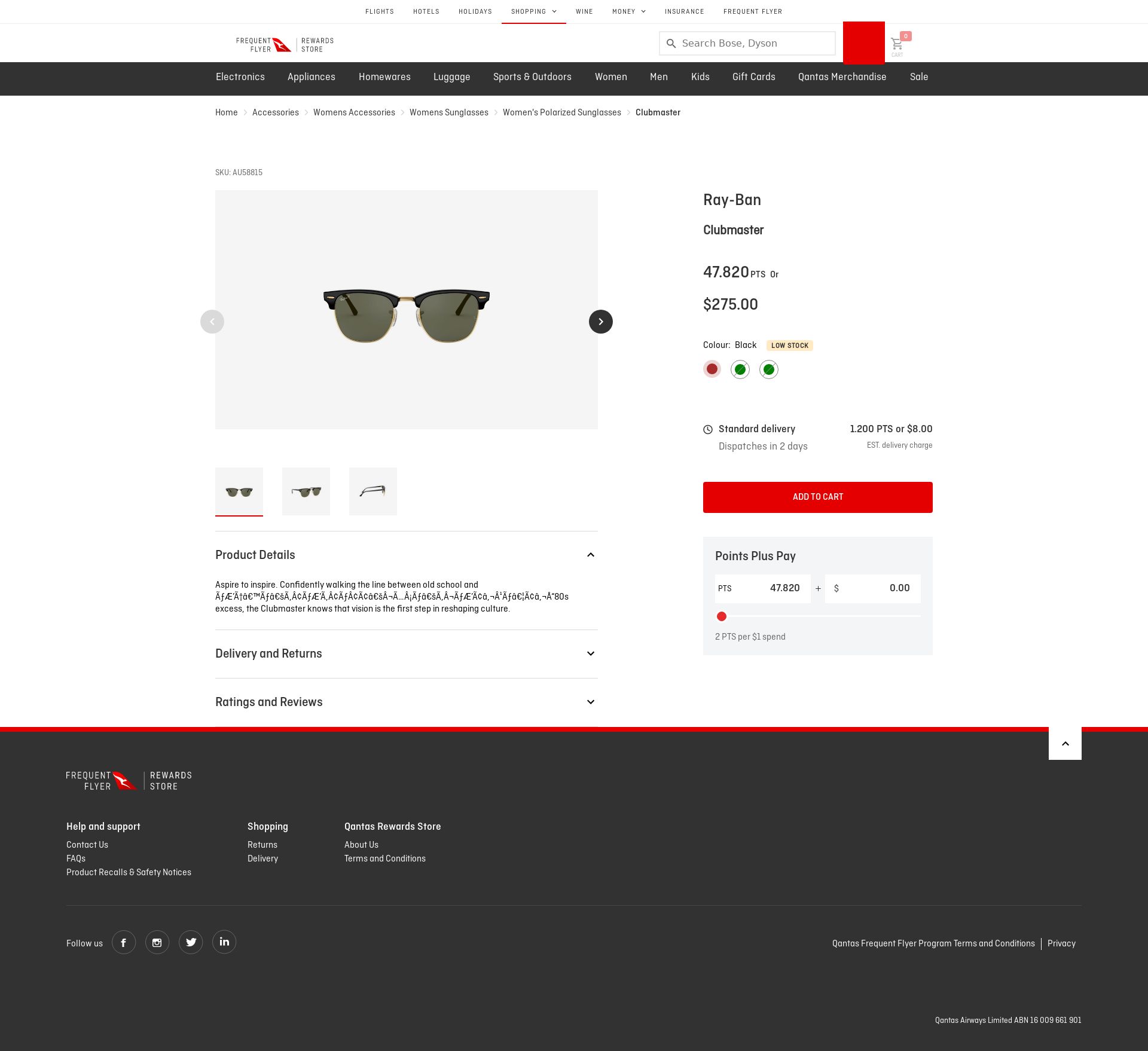Open the Shopping dropdown in top bar

[534, 11]
